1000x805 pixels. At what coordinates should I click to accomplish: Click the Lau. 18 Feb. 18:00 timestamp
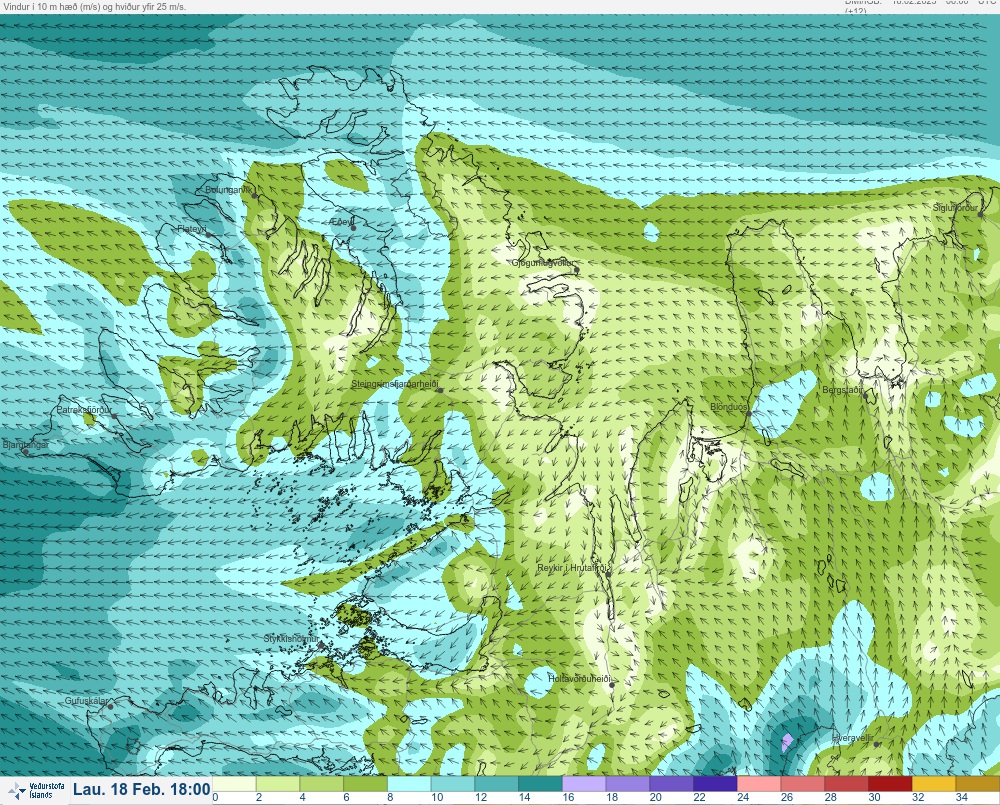pyautogui.click(x=142, y=790)
